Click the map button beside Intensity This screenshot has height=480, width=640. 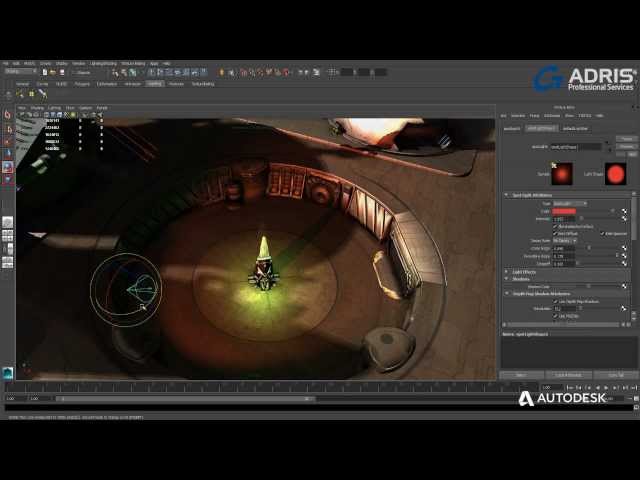point(624,219)
